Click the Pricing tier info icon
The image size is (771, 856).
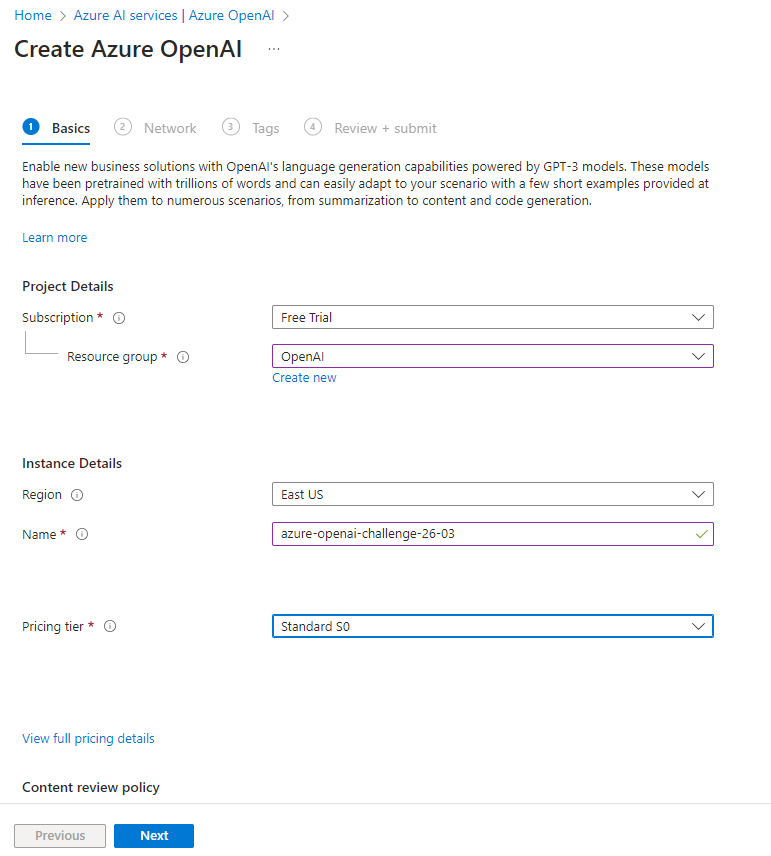point(110,626)
